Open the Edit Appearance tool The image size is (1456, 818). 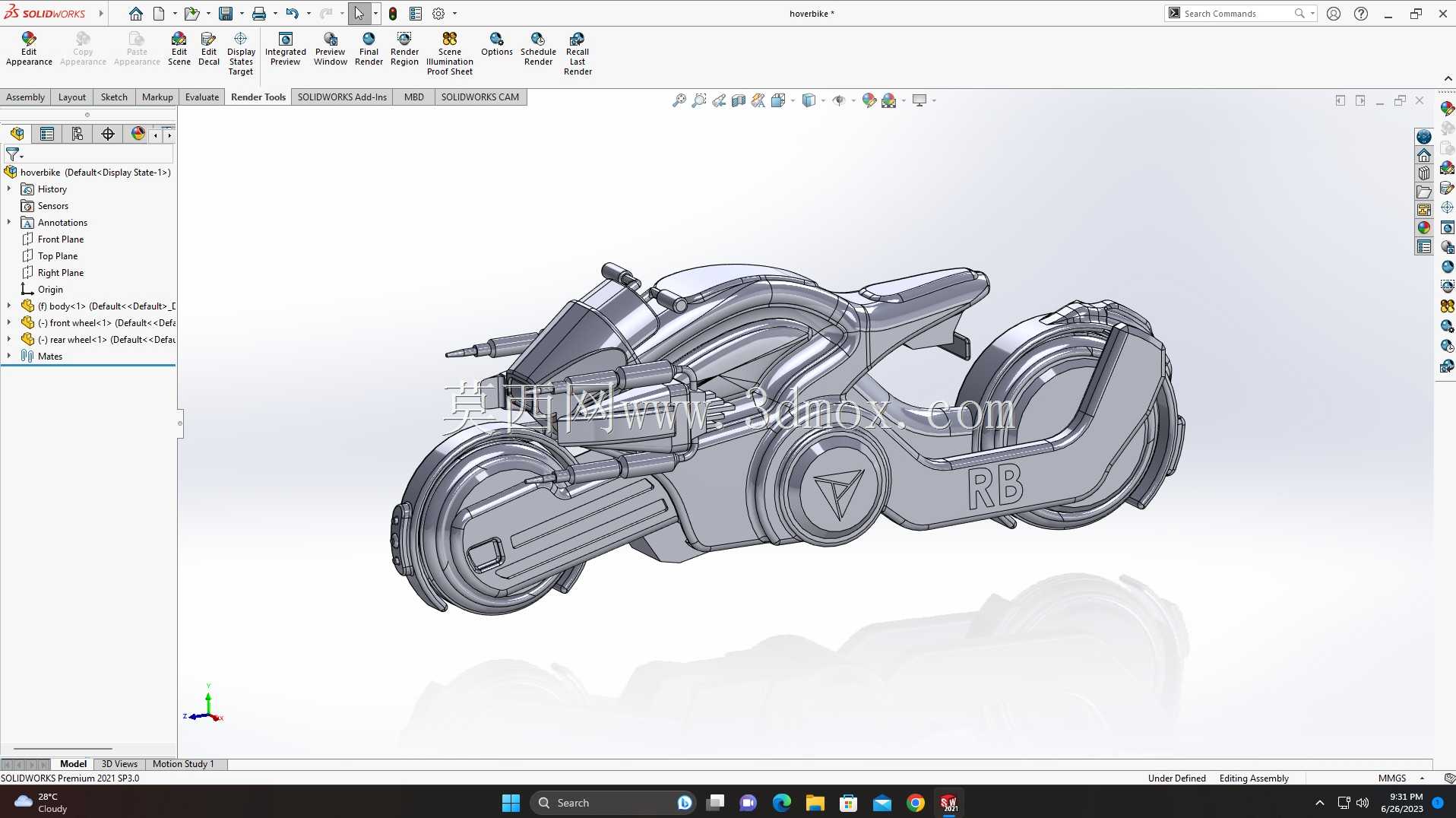click(x=29, y=49)
